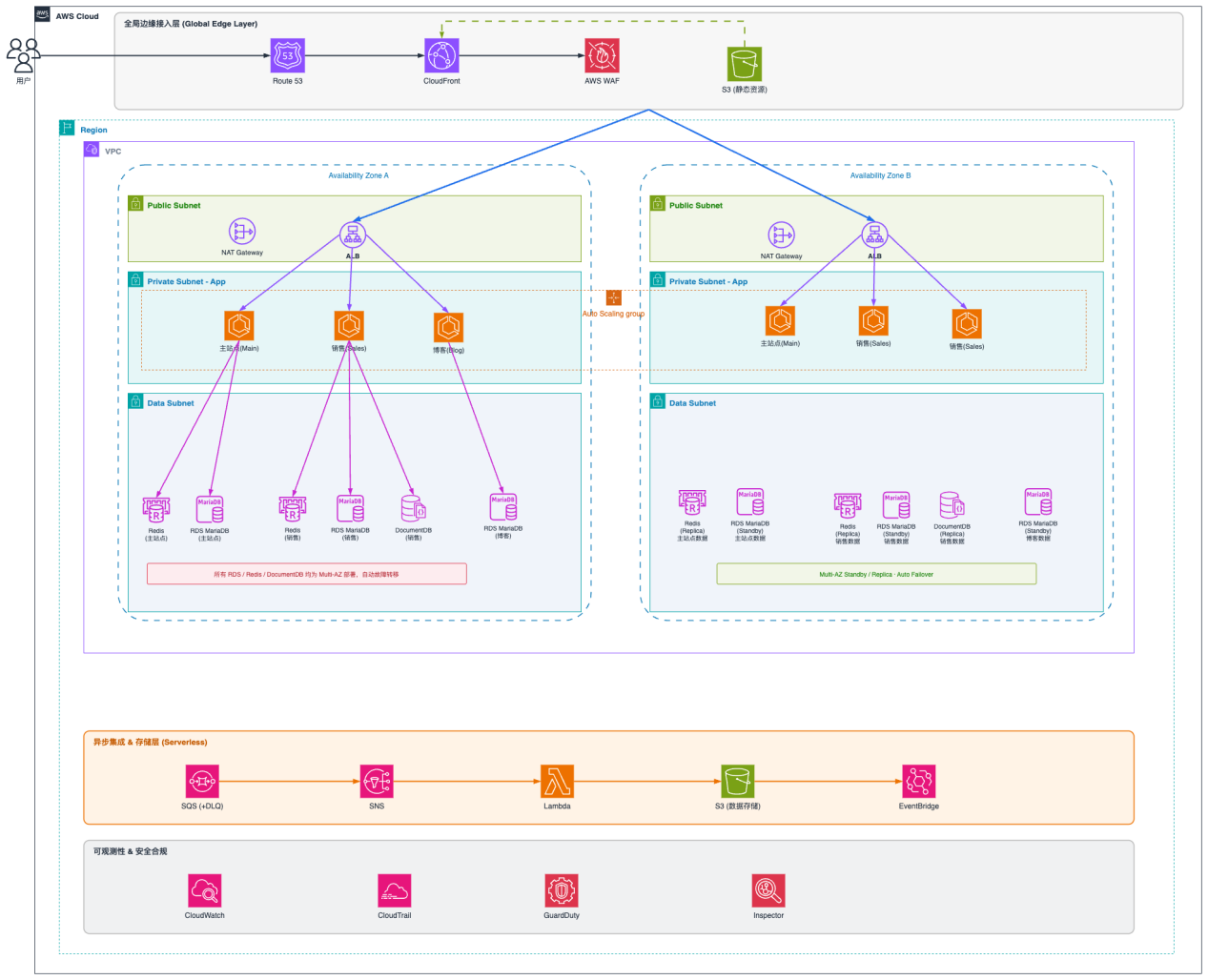This screenshot has height=980, width=1208.
Task: Click the red Multi-AZ 自动故障转移 note box
Action: [307, 574]
